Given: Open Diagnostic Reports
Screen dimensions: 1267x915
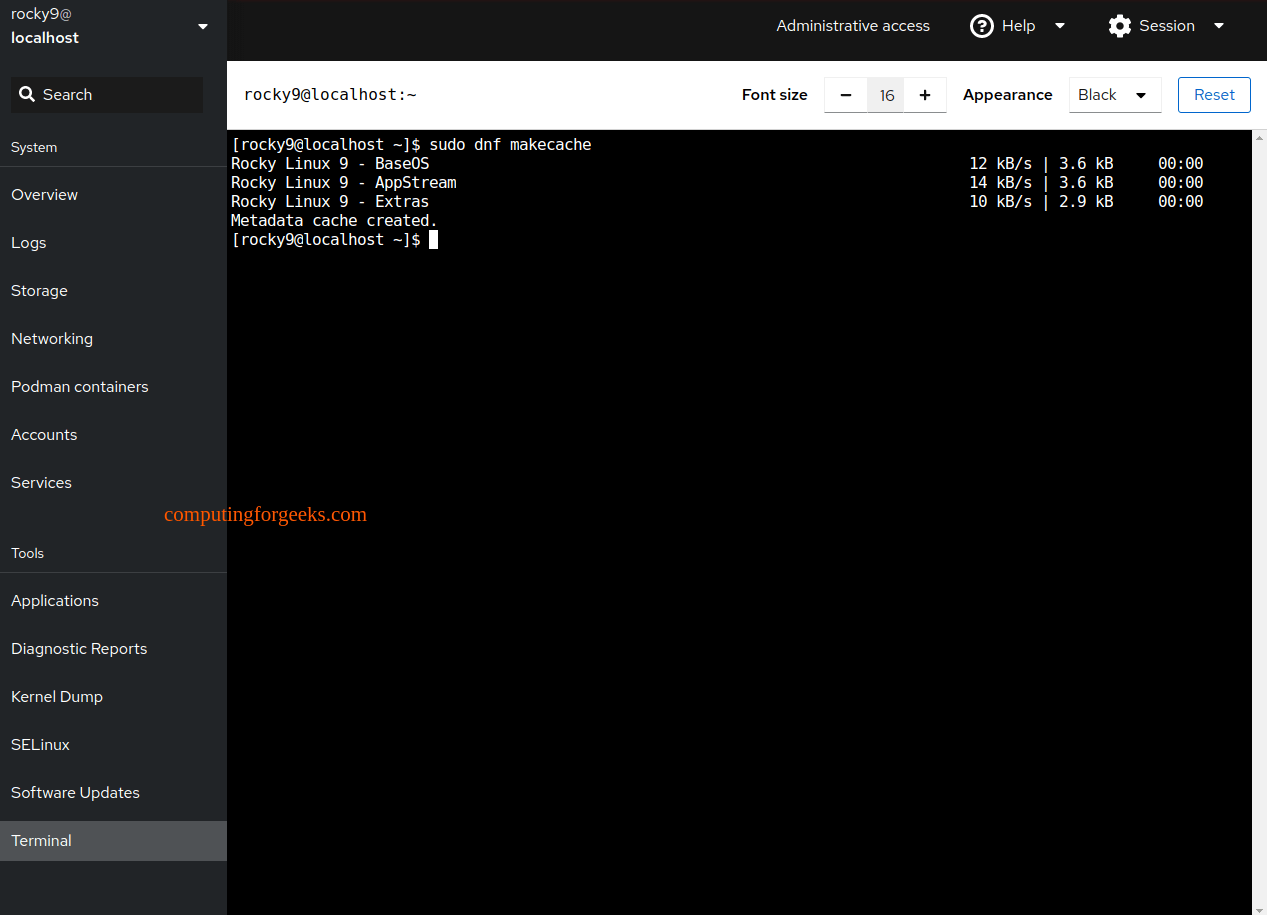Looking at the screenshot, I should [x=79, y=648].
